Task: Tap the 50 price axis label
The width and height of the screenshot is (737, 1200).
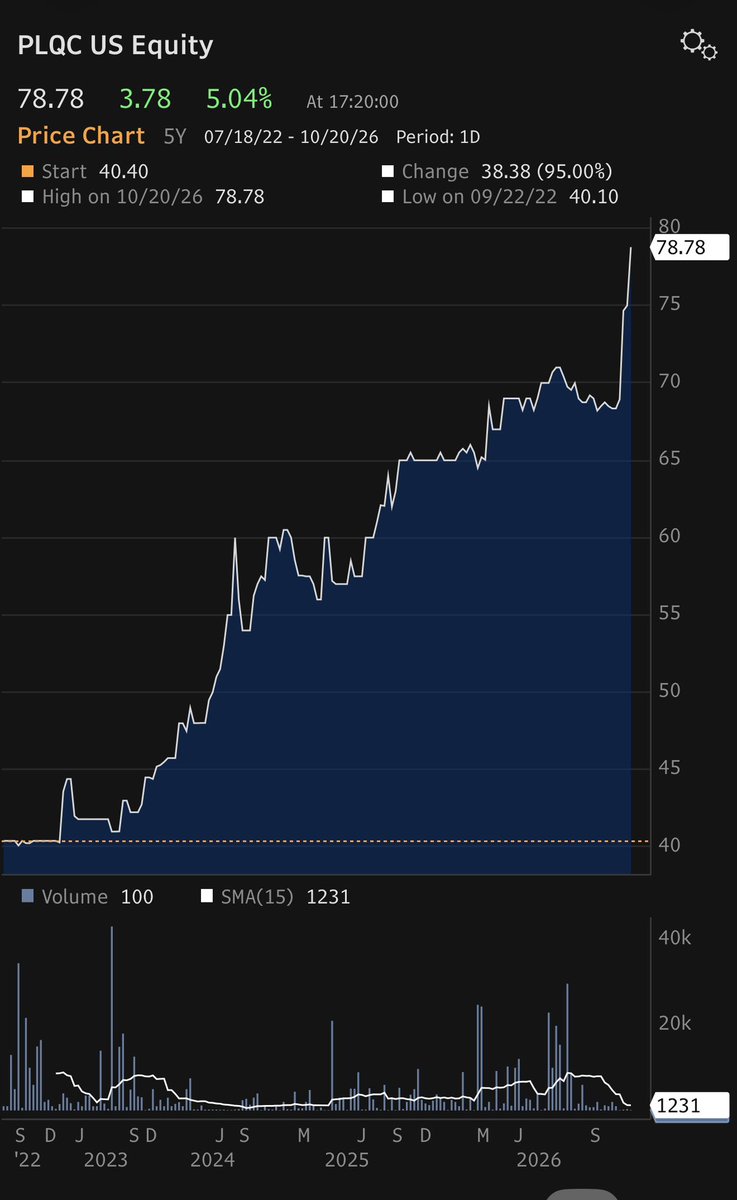Action: (x=669, y=690)
